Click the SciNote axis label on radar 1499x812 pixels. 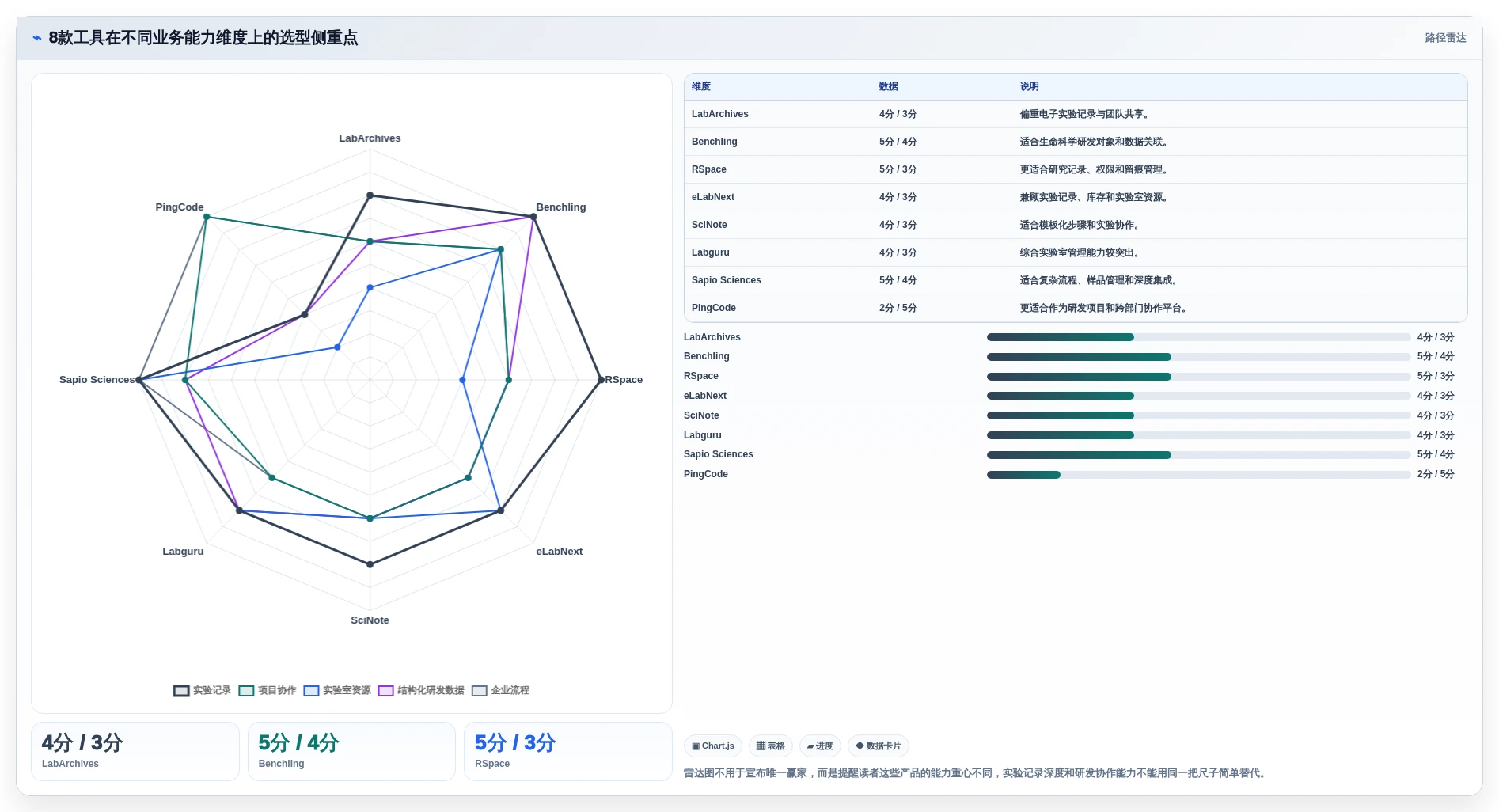click(370, 620)
